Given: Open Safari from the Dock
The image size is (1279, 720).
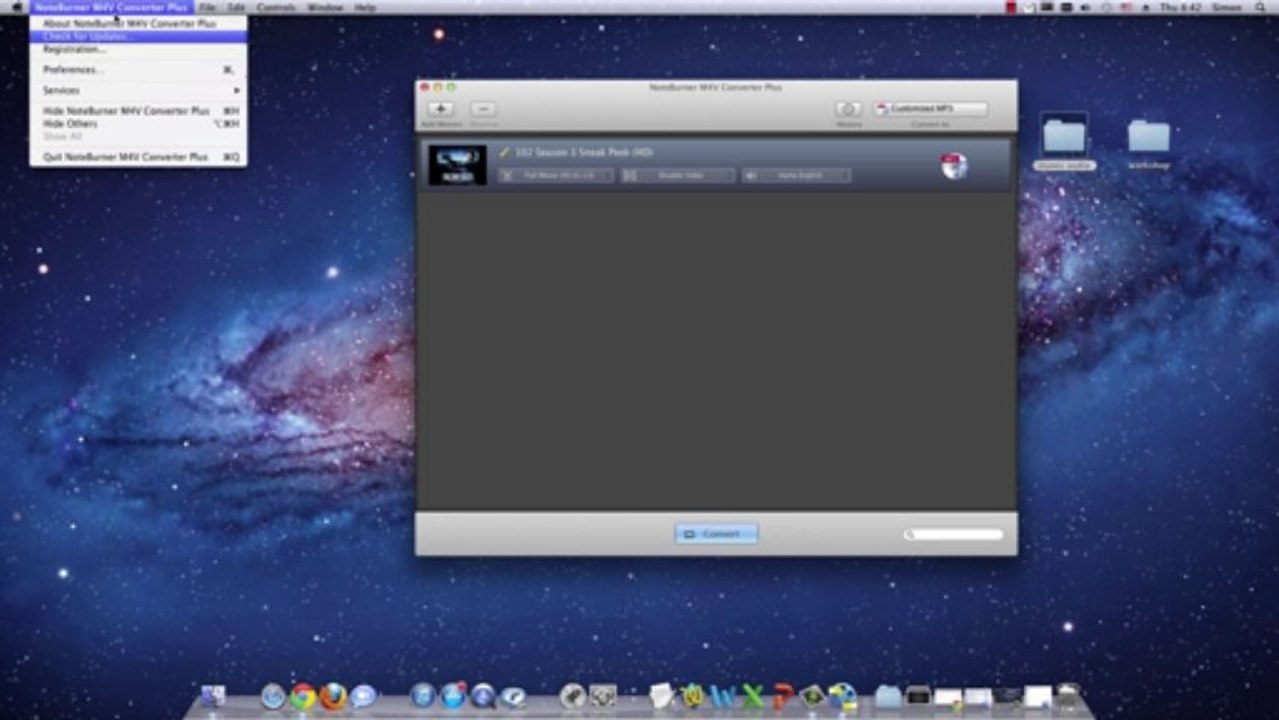Looking at the screenshot, I should point(273,696).
